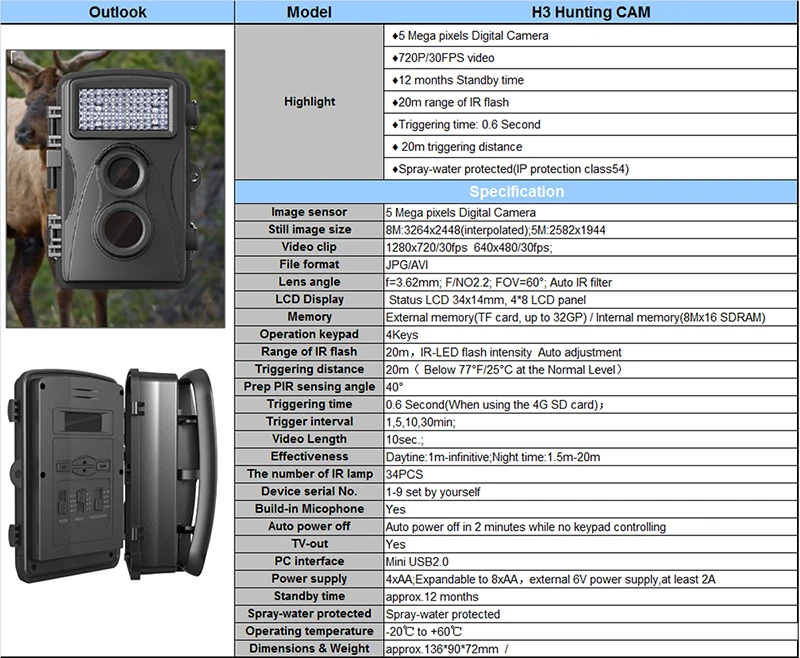Image resolution: width=800 pixels, height=658 pixels.
Task: Select 'f=3.62mm; F/NO2.2; FOV=60°' value
Action: (x=465, y=283)
